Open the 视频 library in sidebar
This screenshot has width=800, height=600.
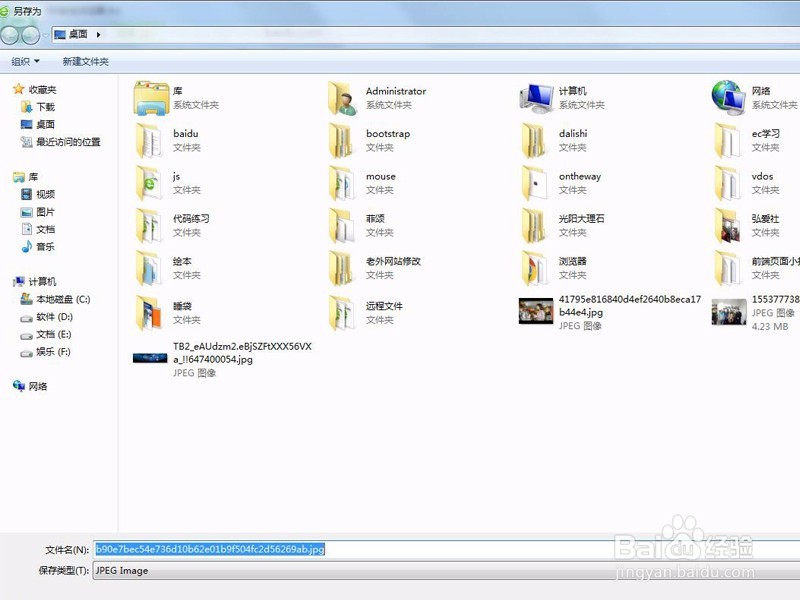[38, 194]
